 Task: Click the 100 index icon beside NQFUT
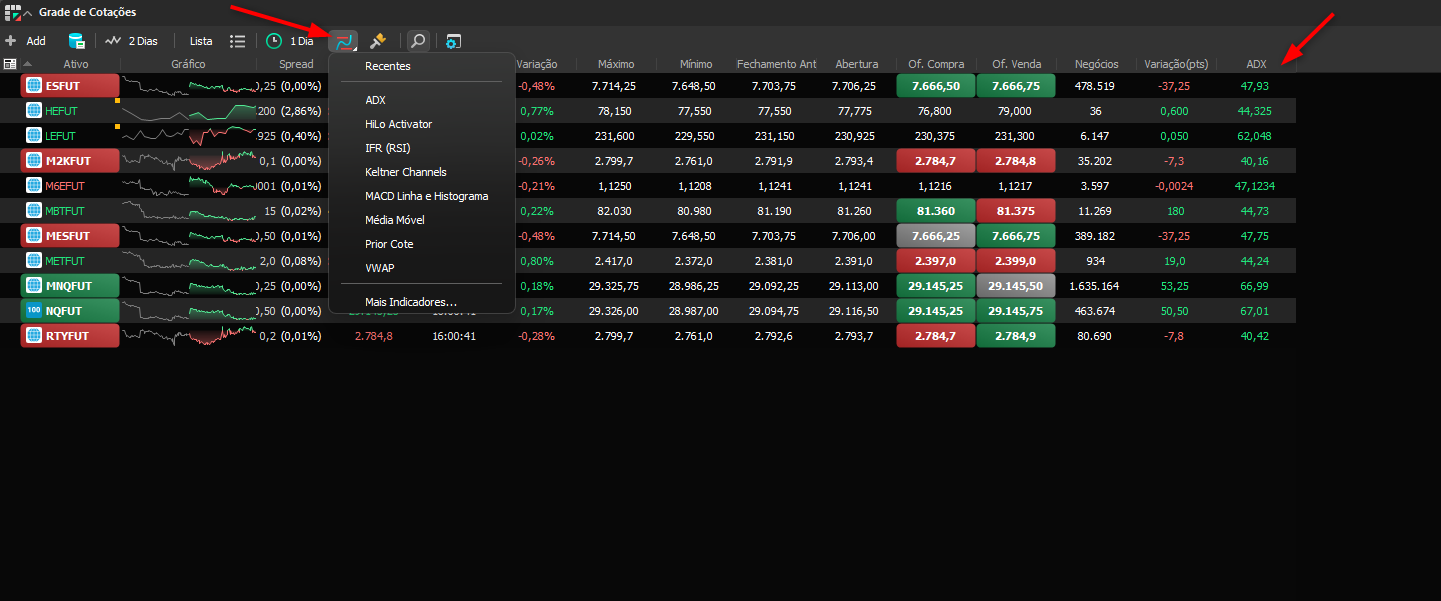33,311
